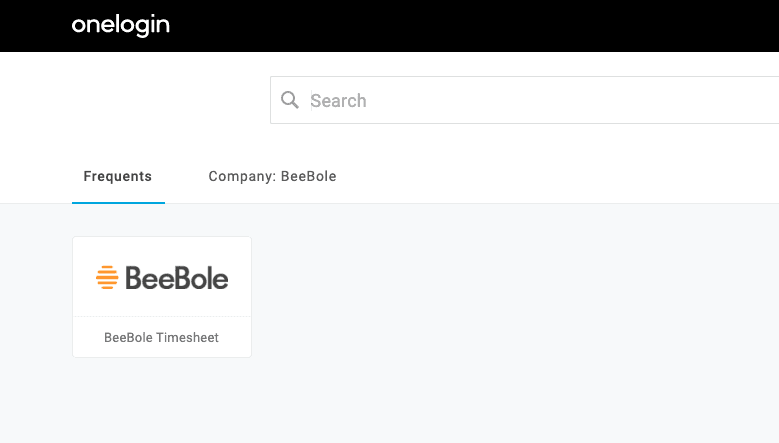Open the Company: BeeBole tab
This screenshot has width=779, height=443.
coord(272,177)
